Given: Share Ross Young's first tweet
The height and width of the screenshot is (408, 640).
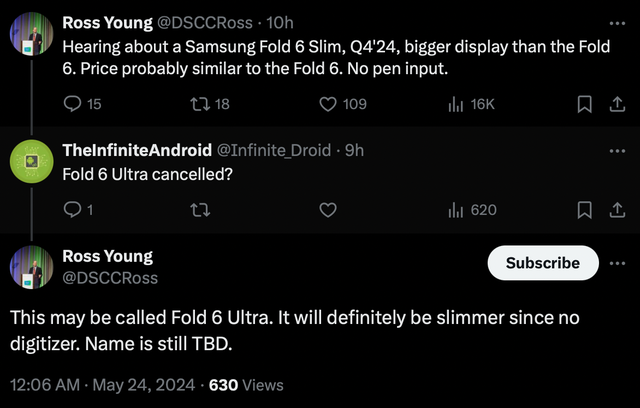Looking at the screenshot, I should pyautogui.click(x=614, y=104).
